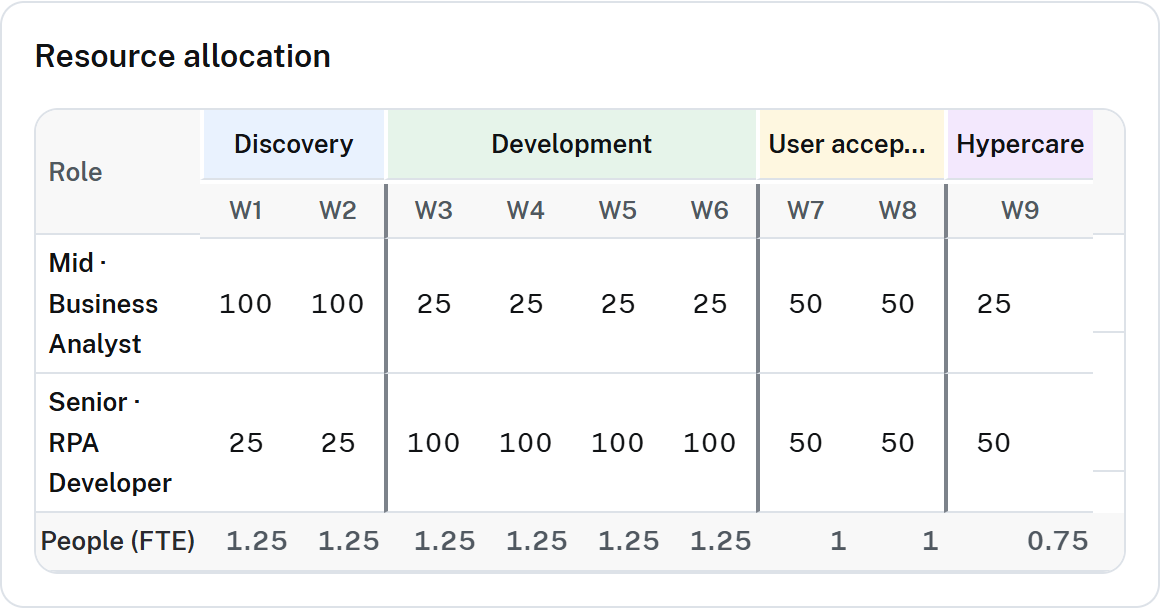Select Business Analyst W9 allocation 25
1160x608 pixels.
(994, 304)
